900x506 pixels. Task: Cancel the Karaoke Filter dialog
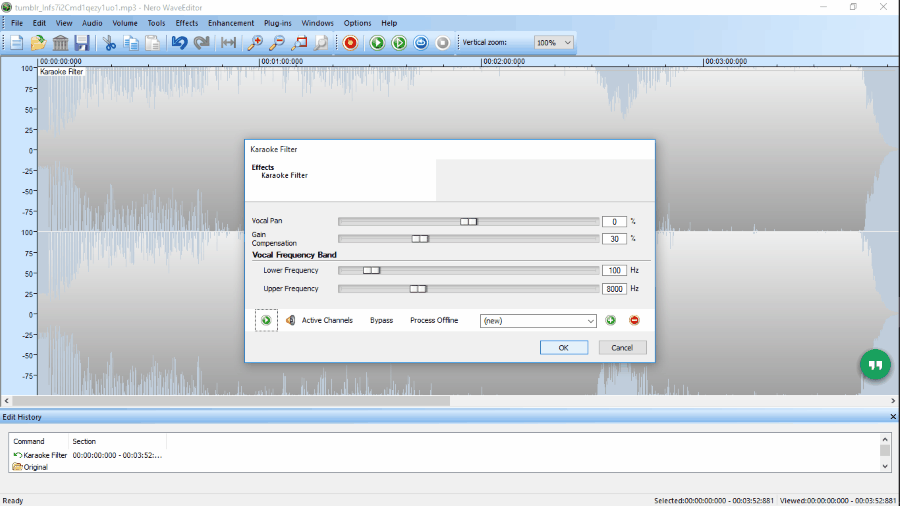tap(622, 348)
